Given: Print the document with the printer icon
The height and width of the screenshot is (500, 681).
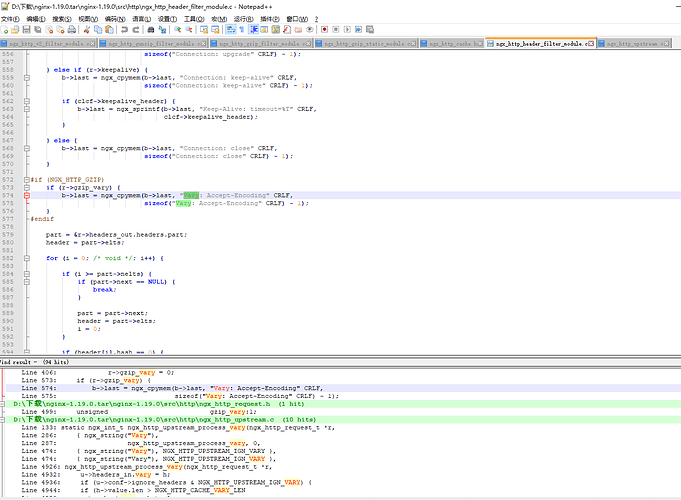Looking at the screenshot, I should point(72,30).
